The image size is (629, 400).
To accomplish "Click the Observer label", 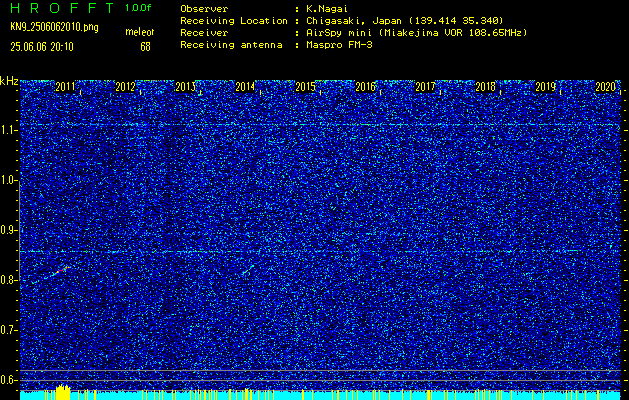I will pyautogui.click(x=204, y=9).
